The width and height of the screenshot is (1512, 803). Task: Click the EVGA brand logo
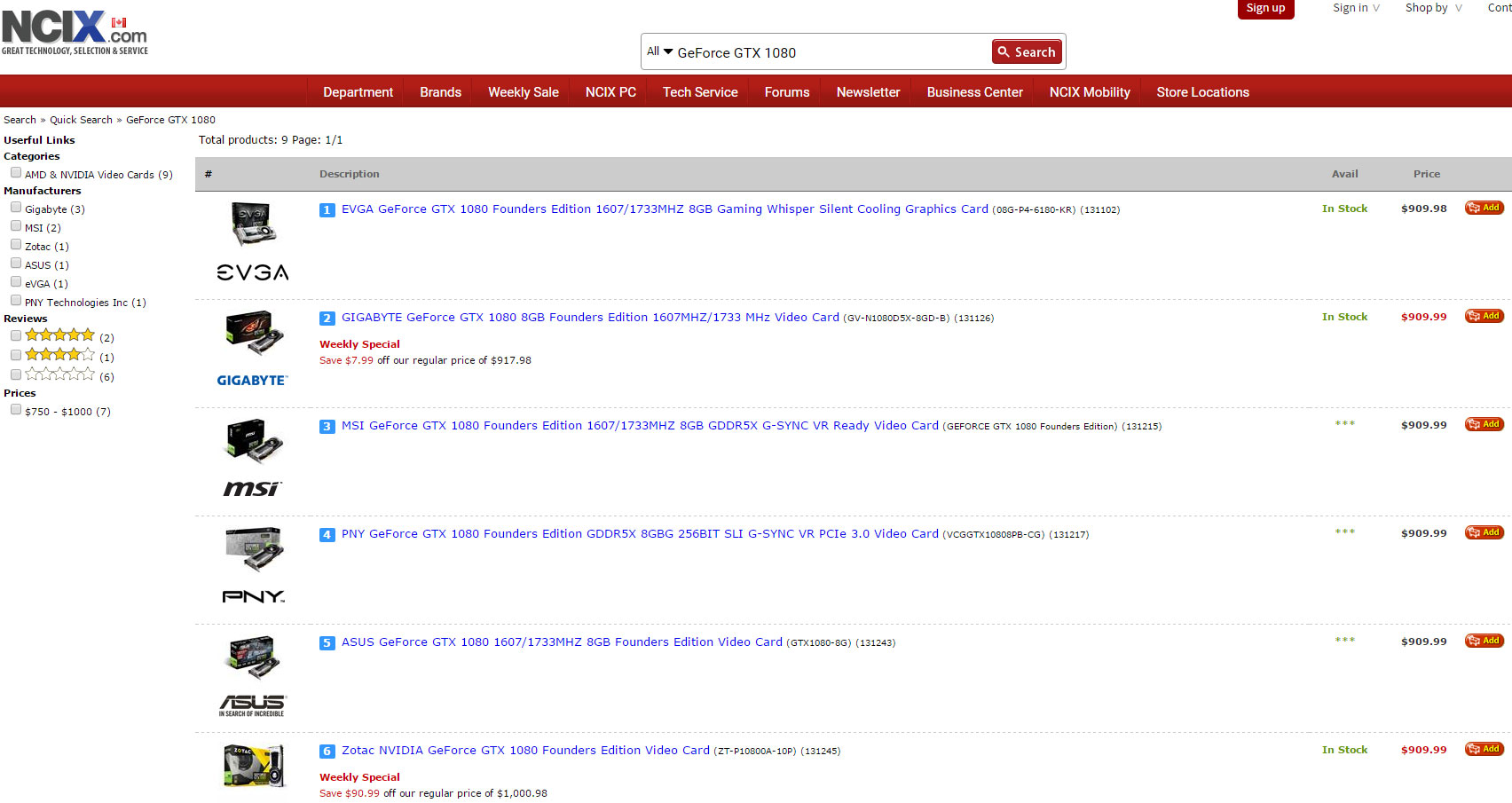pos(252,272)
